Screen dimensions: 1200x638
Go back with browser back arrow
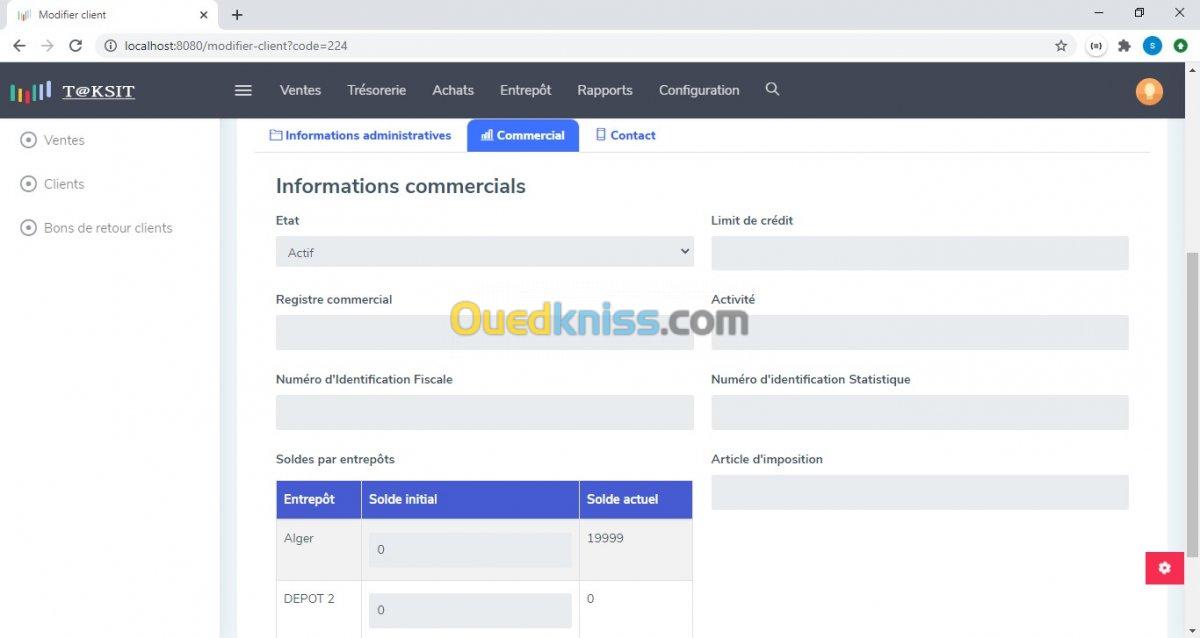tap(19, 46)
